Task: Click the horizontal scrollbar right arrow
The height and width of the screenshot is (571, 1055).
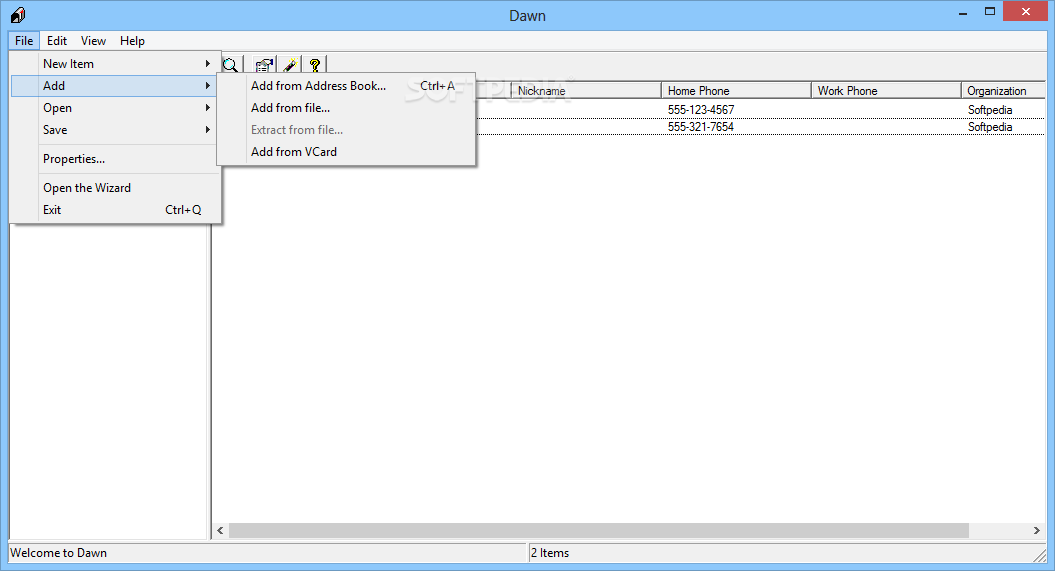Action: point(1037,531)
